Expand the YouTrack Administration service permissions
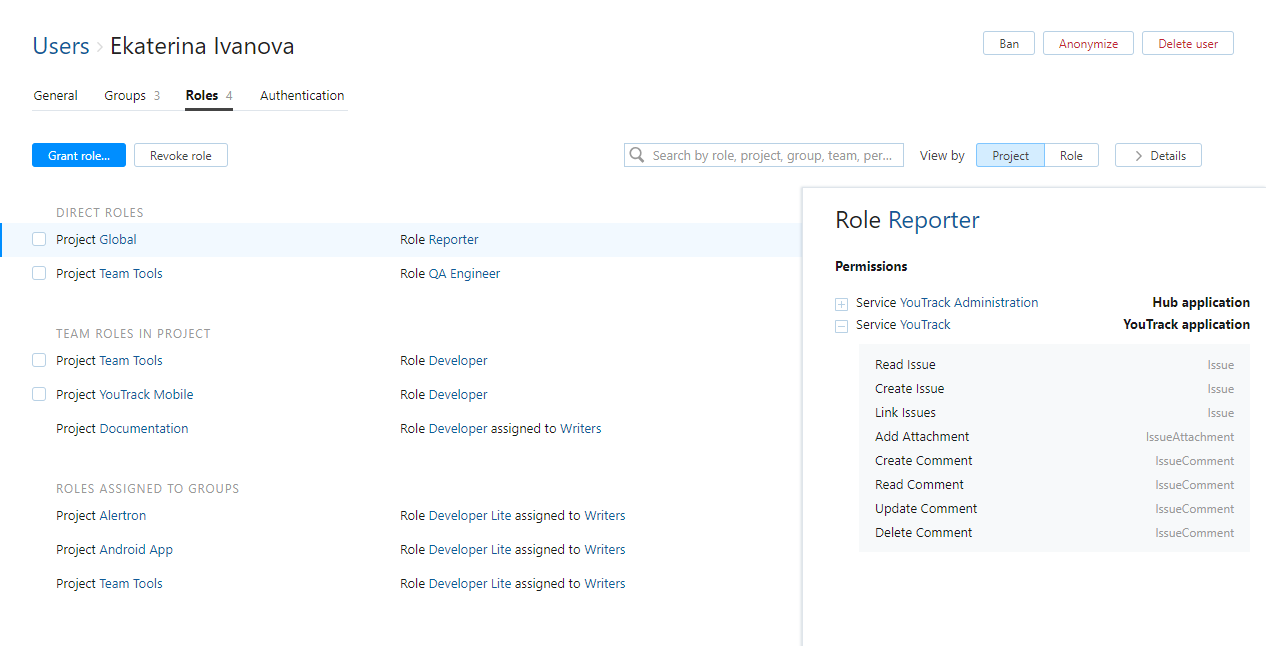 coord(841,304)
